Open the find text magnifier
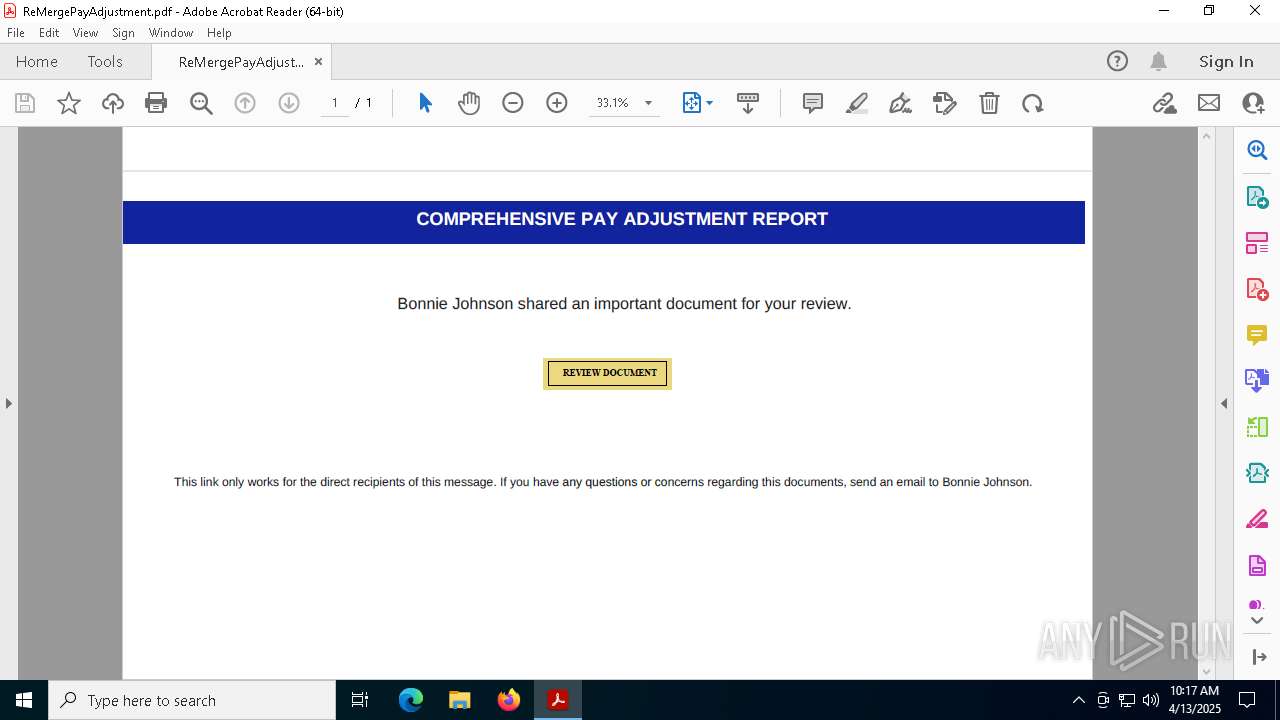This screenshot has width=1280, height=720. tap(201, 103)
